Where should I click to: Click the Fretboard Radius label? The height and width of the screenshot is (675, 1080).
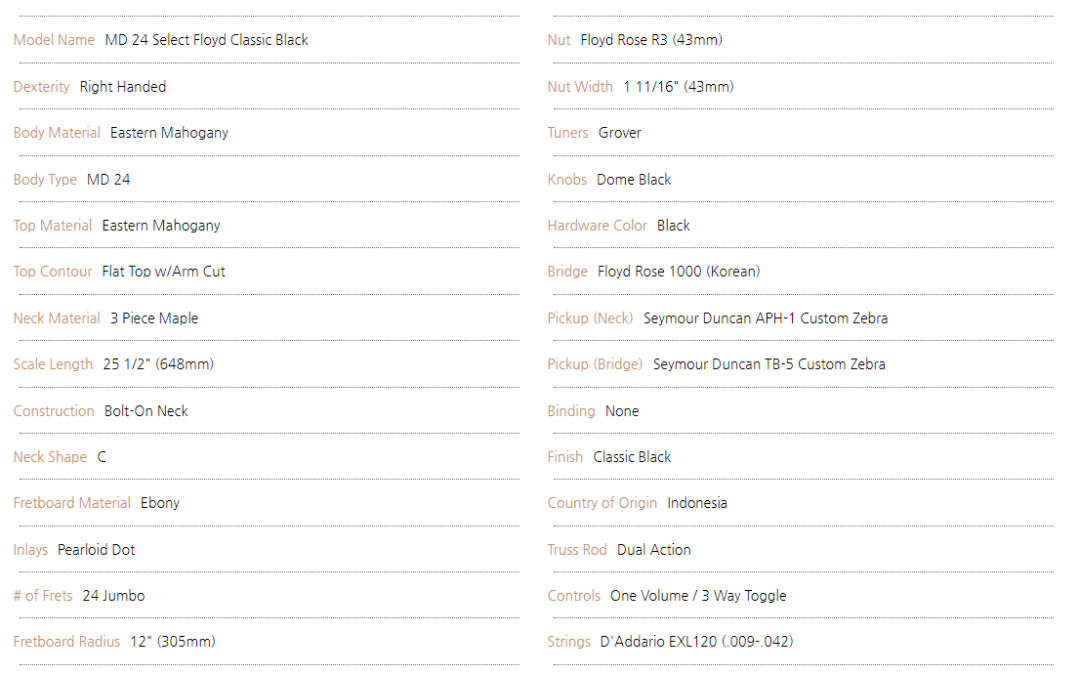click(66, 642)
